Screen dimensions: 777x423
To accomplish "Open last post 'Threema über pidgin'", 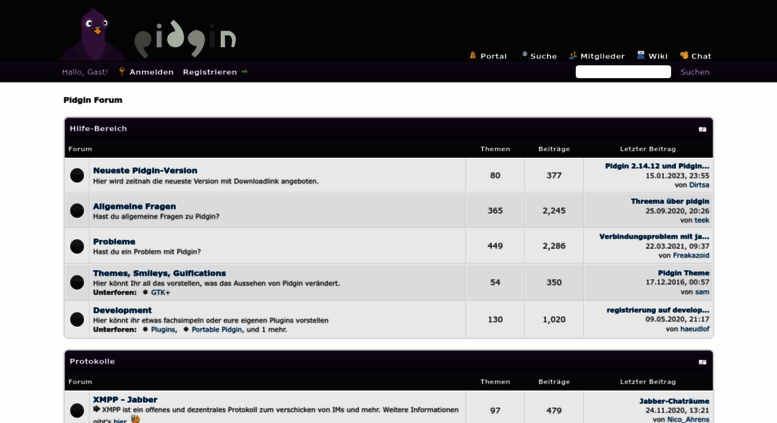I will 670,201.
